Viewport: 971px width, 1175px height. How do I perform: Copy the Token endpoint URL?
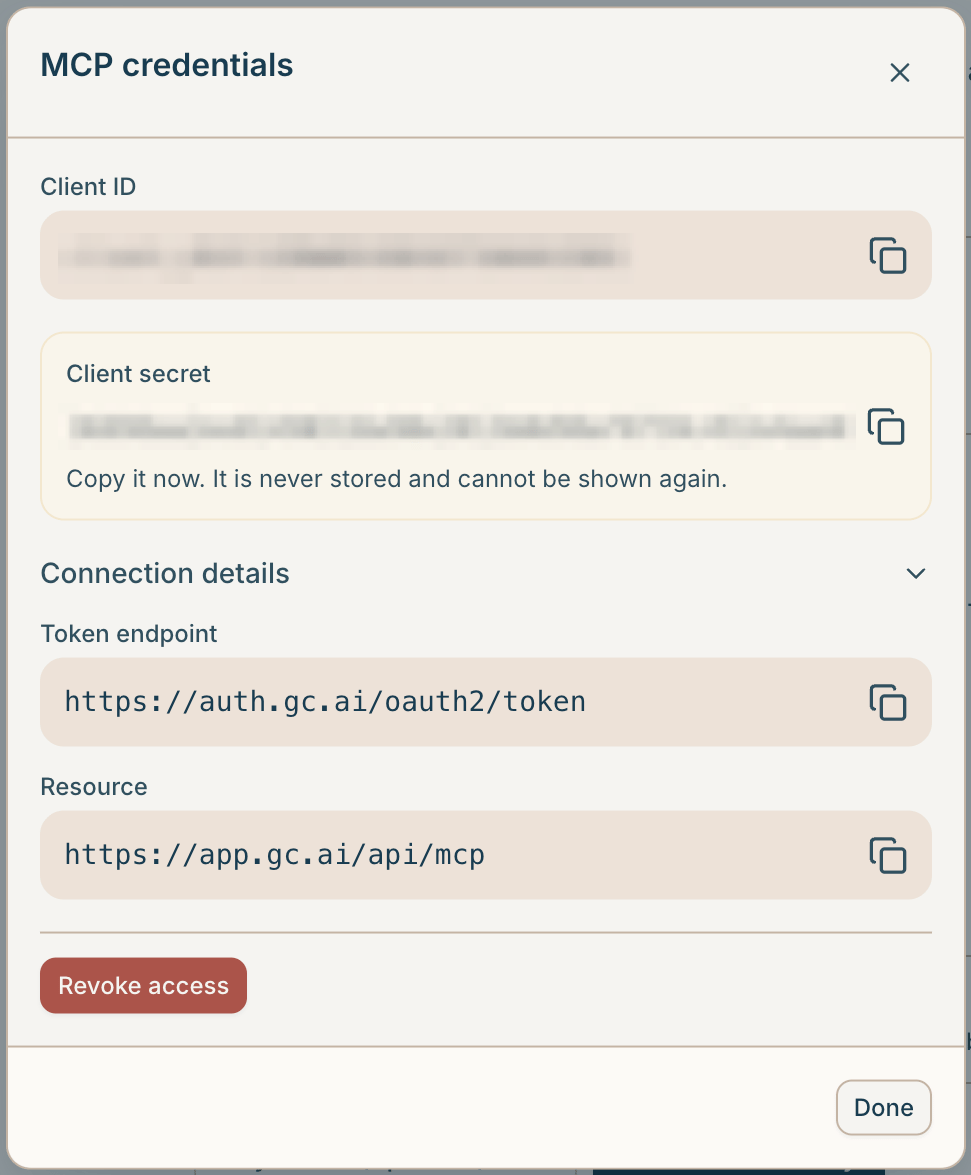pyautogui.click(x=888, y=702)
